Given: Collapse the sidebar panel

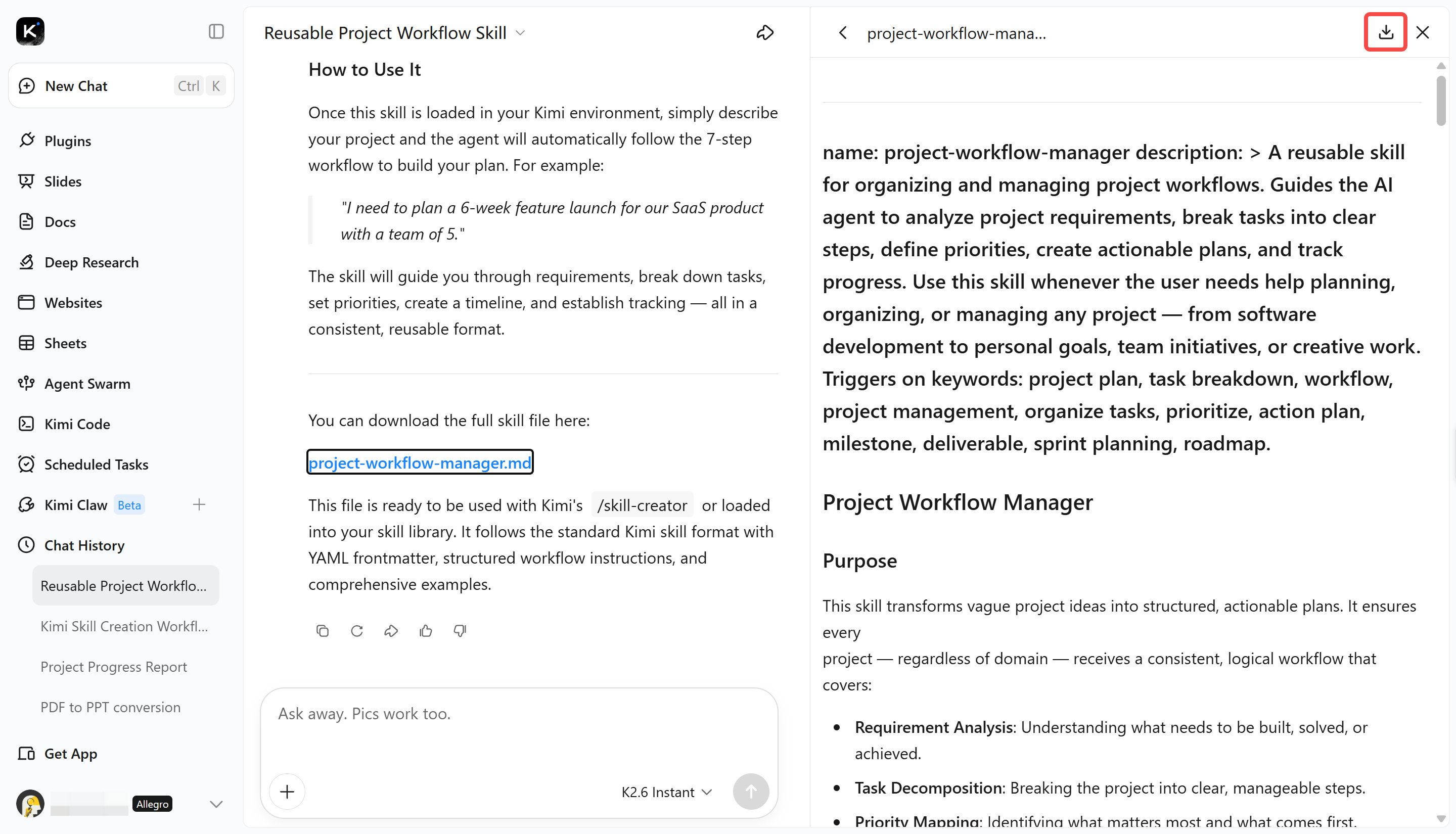Looking at the screenshot, I should (x=216, y=31).
